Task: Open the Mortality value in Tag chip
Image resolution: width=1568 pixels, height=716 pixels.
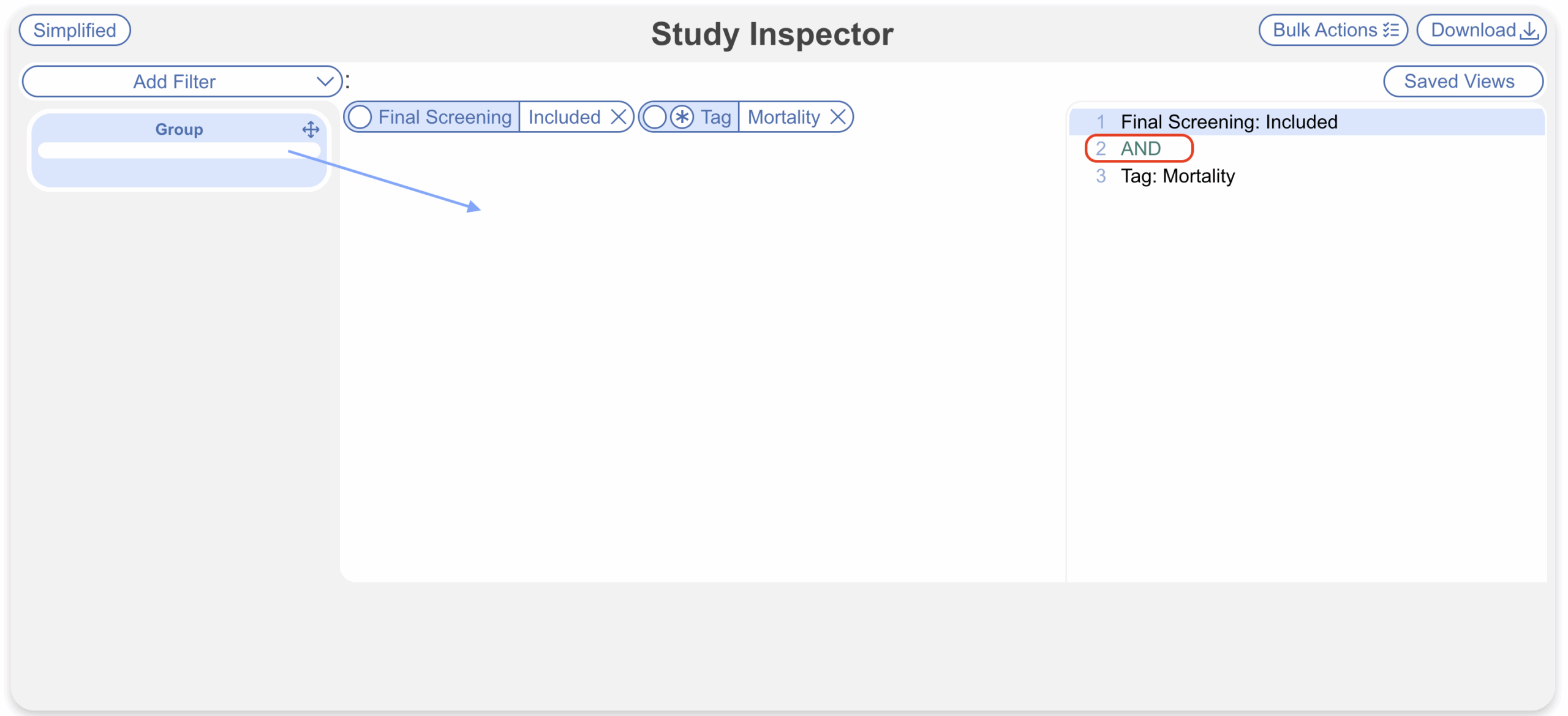Action: (783, 117)
